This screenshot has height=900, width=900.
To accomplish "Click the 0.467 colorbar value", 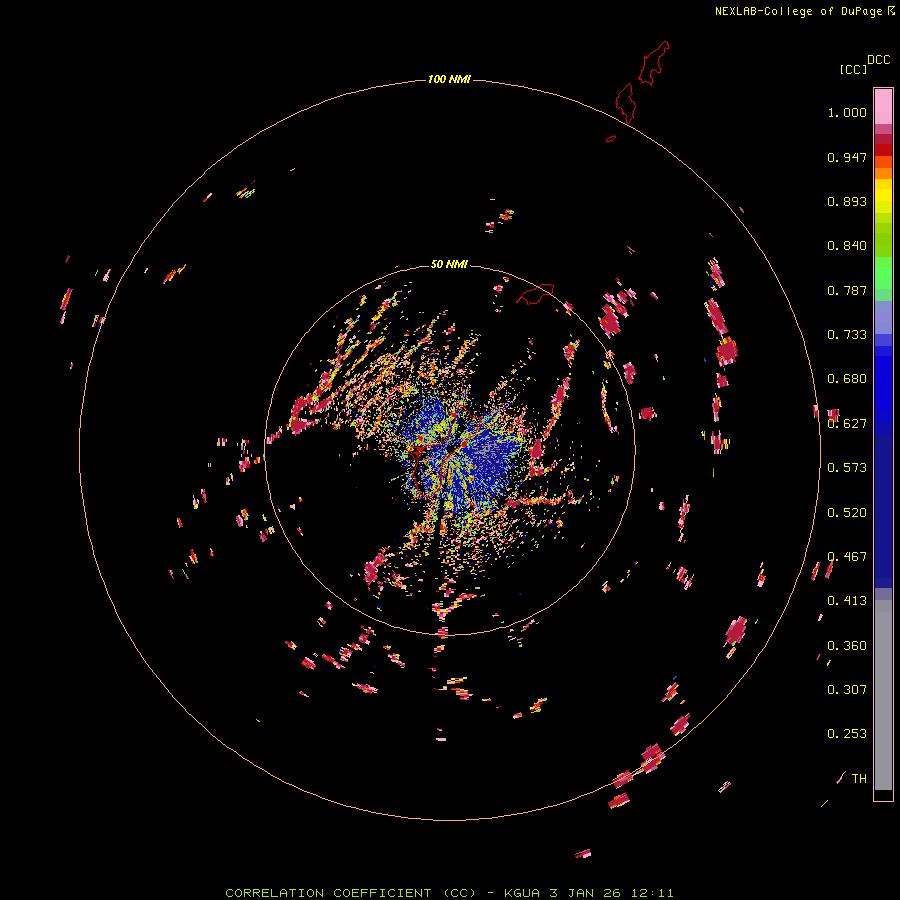I will [x=847, y=557].
